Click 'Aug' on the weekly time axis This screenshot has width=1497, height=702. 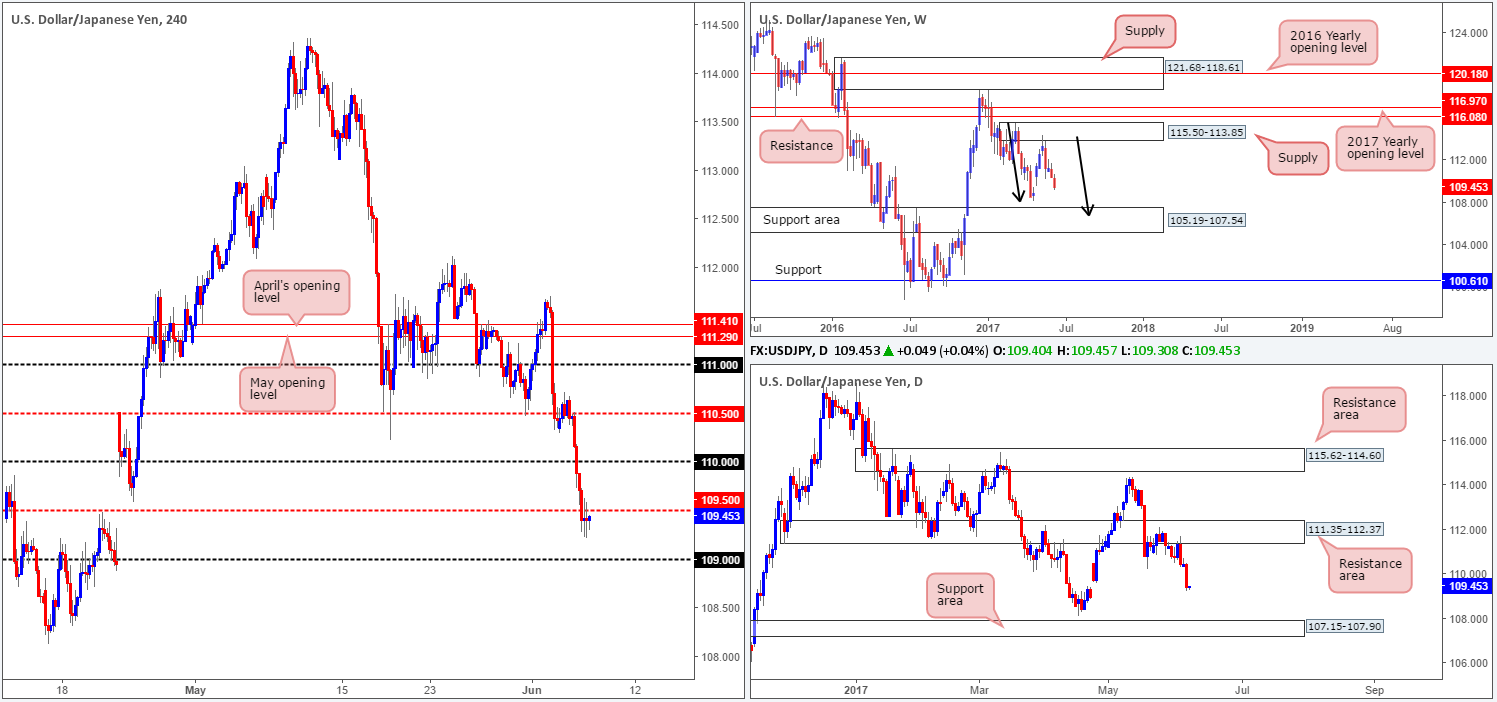(1393, 327)
